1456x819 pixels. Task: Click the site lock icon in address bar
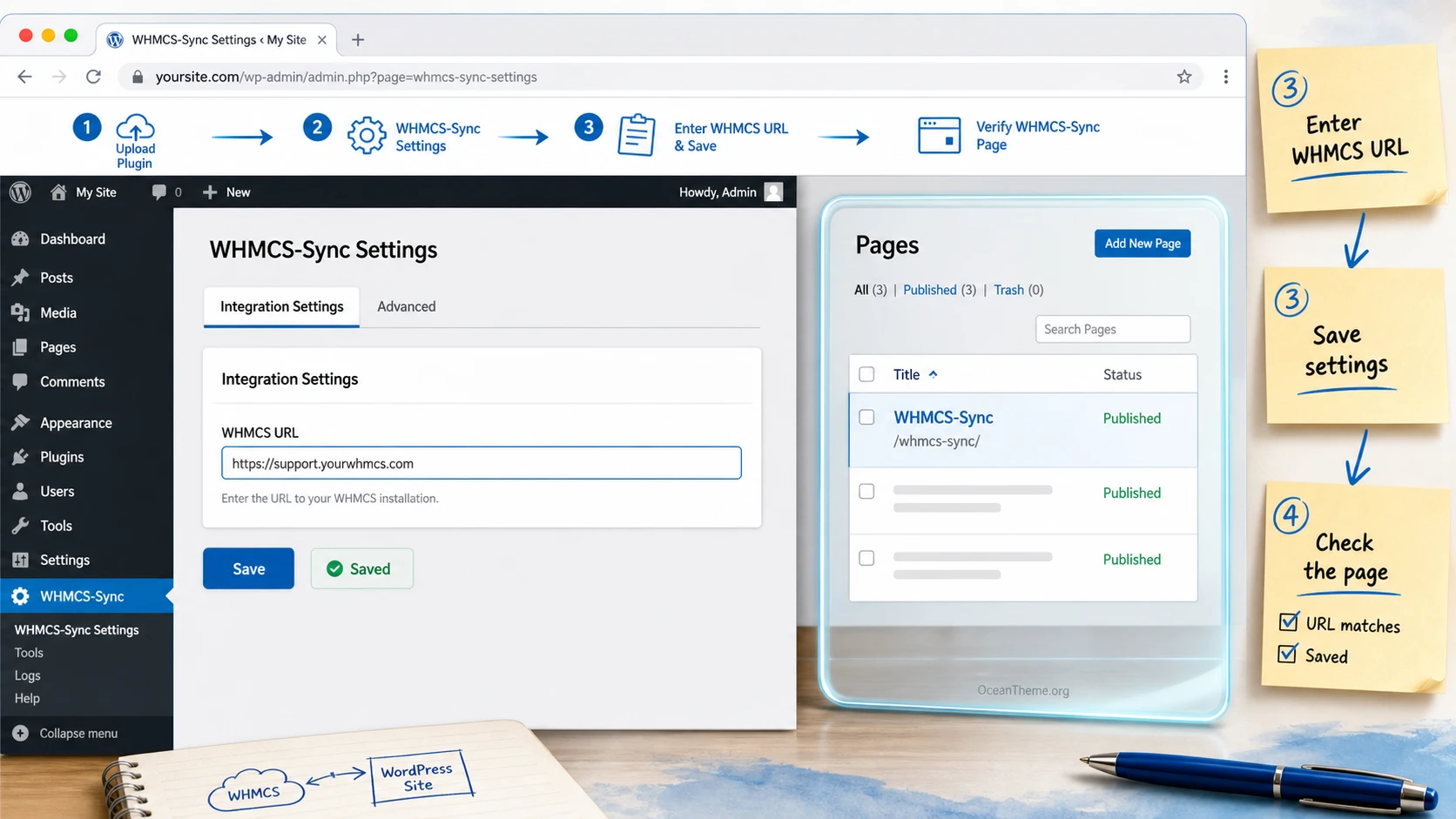tap(137, 77)
